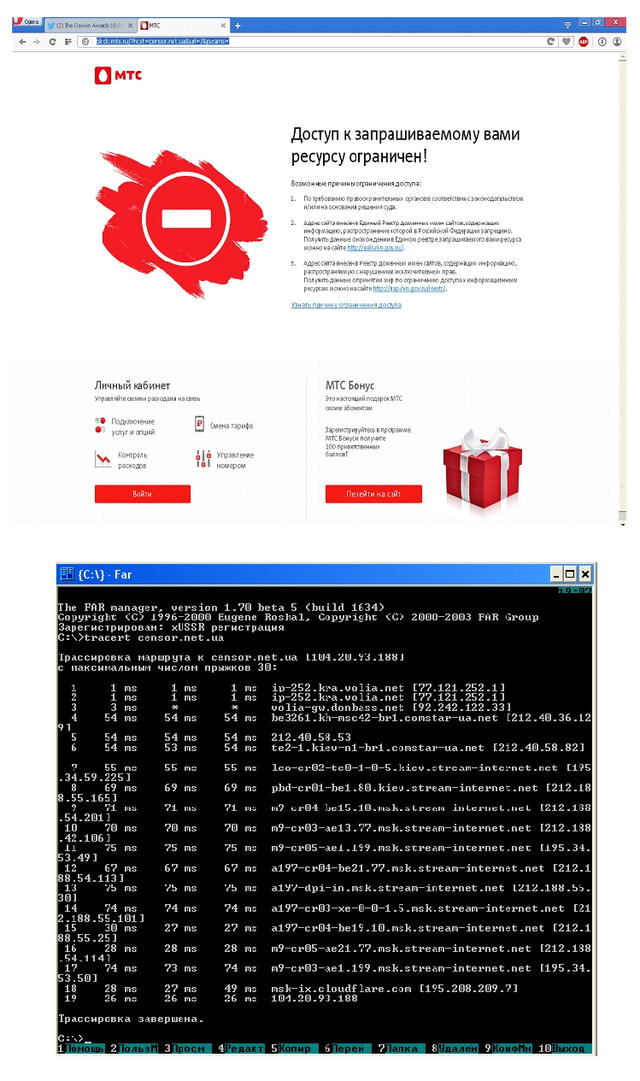The height and width of the screenshot is (1081, 640).
Task: Open Speed Dial grid icon
Action: tap(68, 41)
